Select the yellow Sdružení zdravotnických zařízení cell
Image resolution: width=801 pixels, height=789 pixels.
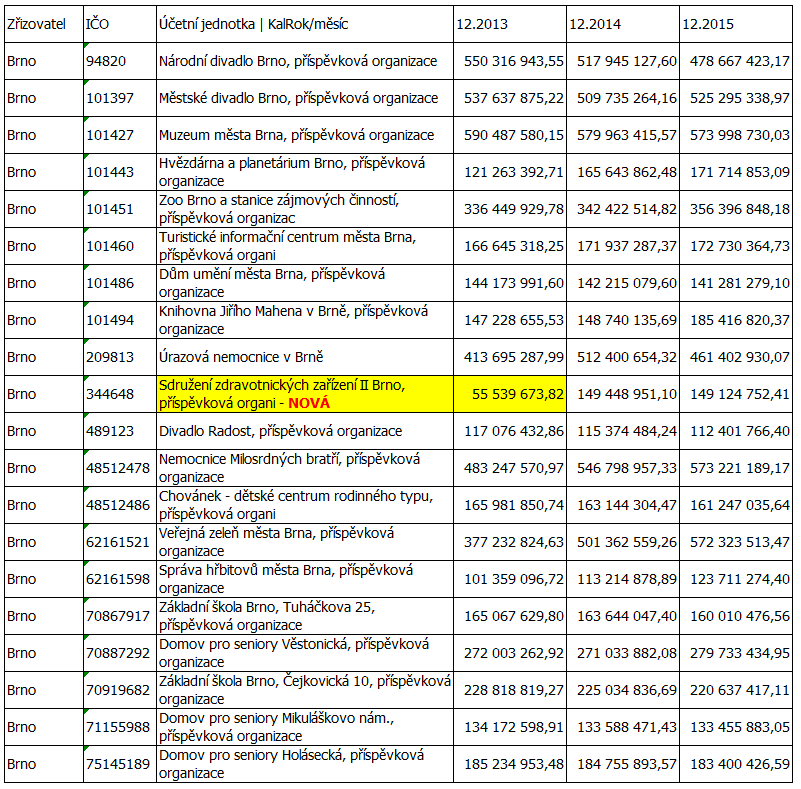305,394
